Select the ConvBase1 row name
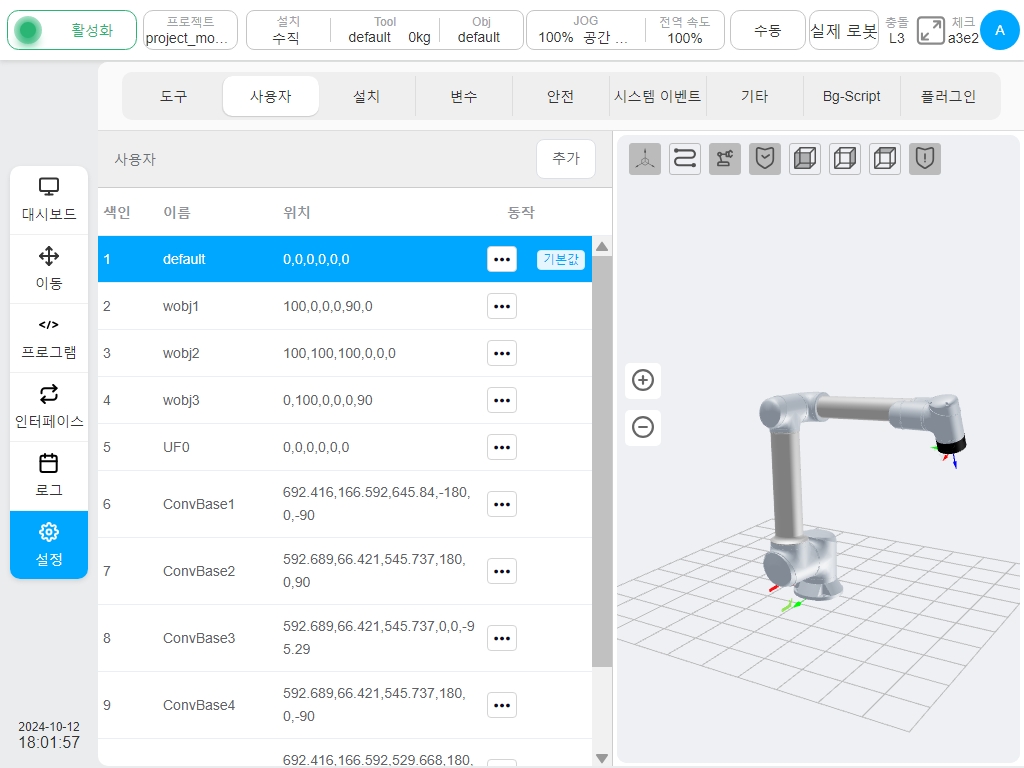 [199, 504]
